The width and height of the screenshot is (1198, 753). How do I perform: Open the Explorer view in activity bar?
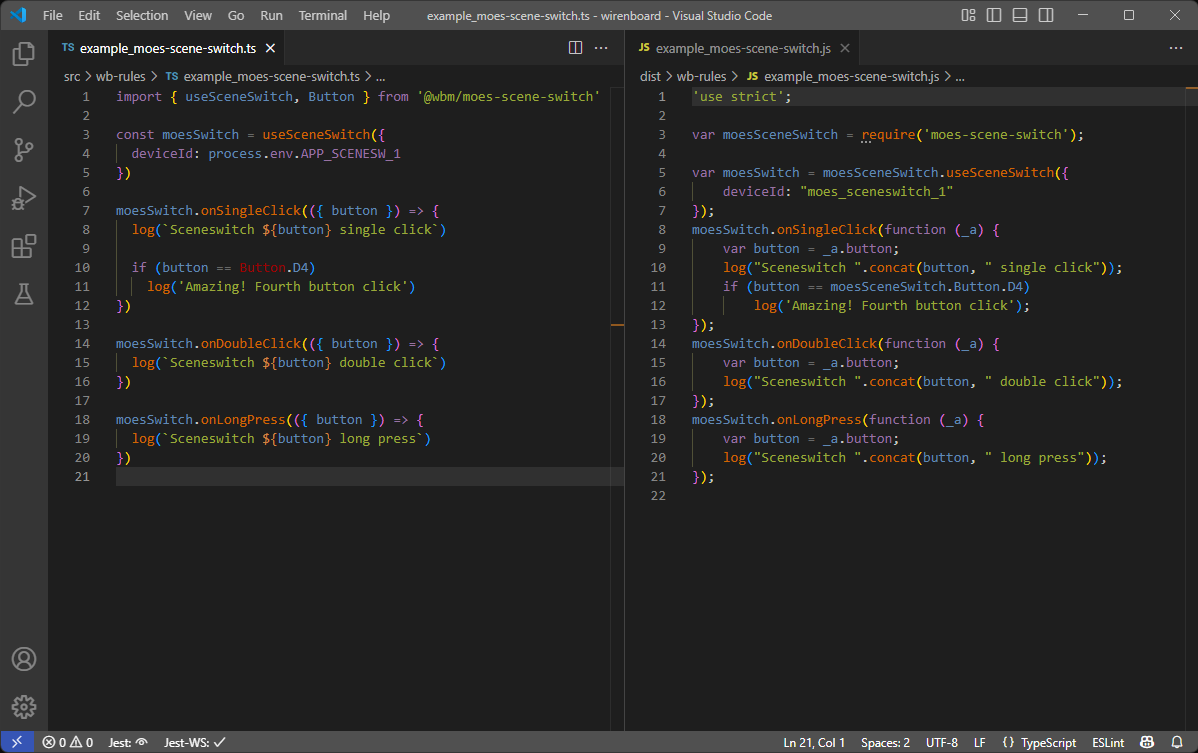pyautogui.click(x=24, y=54)
